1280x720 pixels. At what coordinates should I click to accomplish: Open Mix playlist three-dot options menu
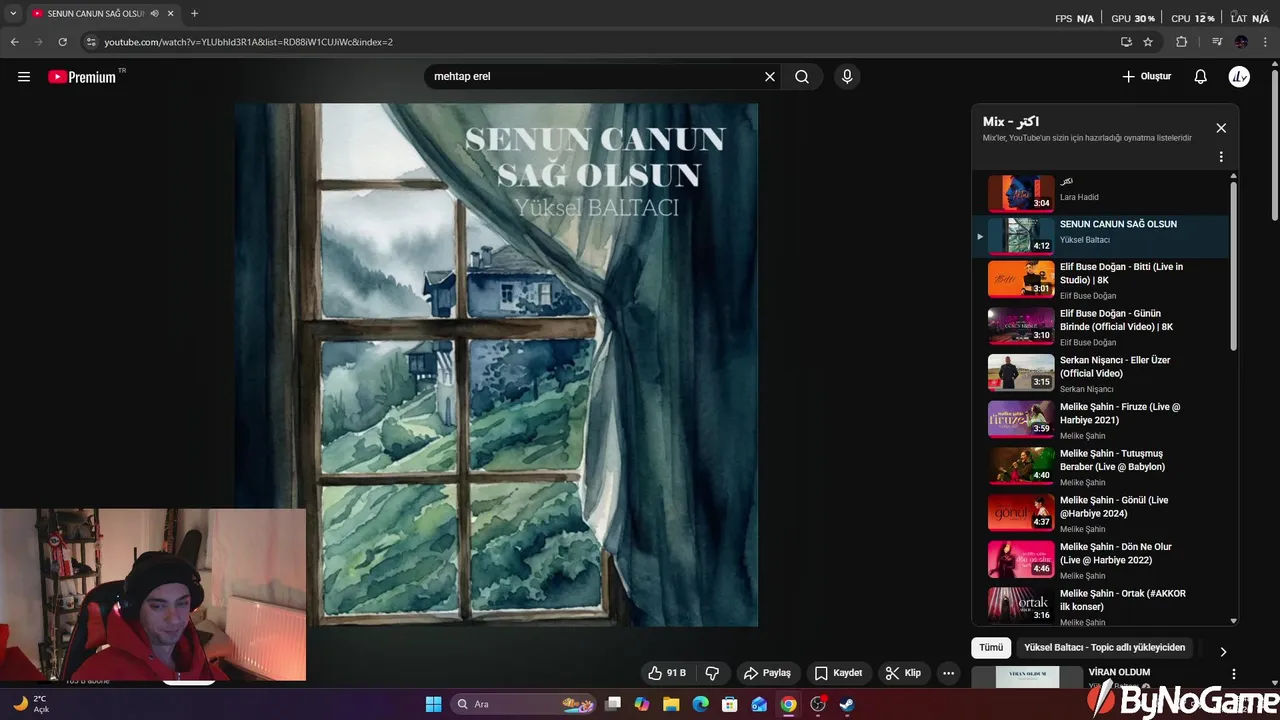point(1221,157)
